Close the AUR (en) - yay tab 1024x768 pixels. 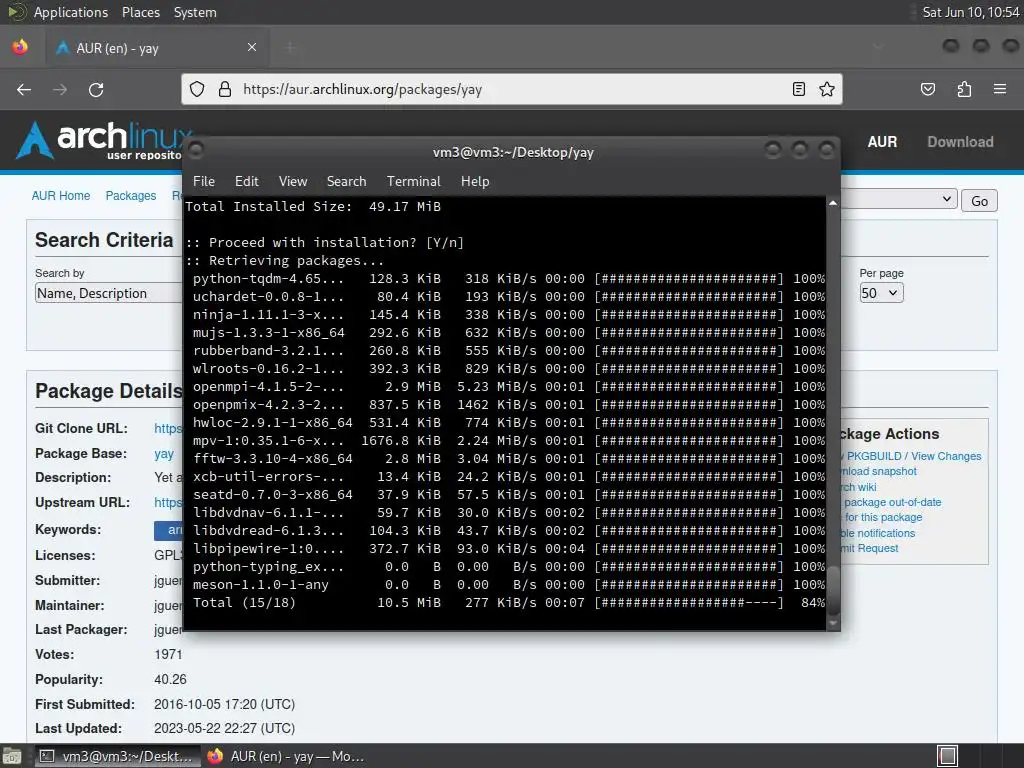pyautogui.click(x=252, y=47)
